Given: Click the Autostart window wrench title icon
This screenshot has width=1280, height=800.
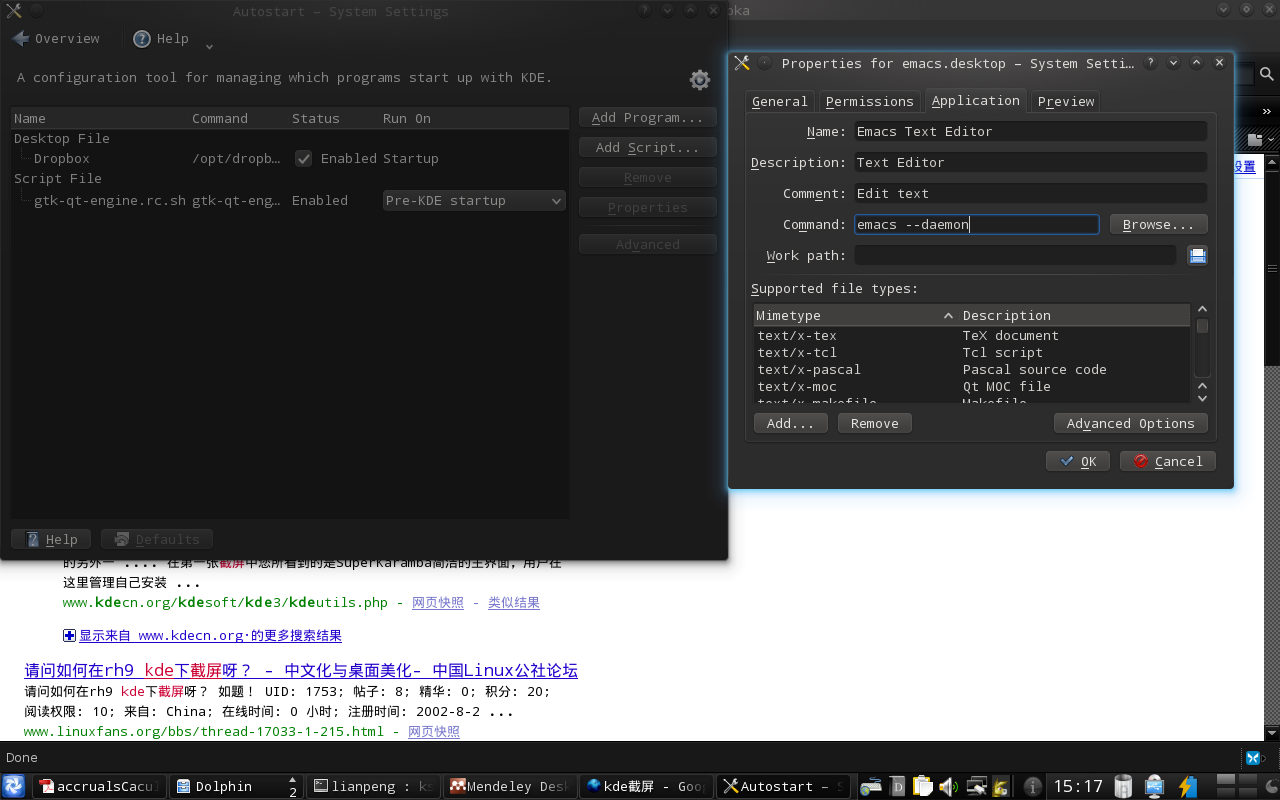Looking at the screenshot, I should pos(13,12).
